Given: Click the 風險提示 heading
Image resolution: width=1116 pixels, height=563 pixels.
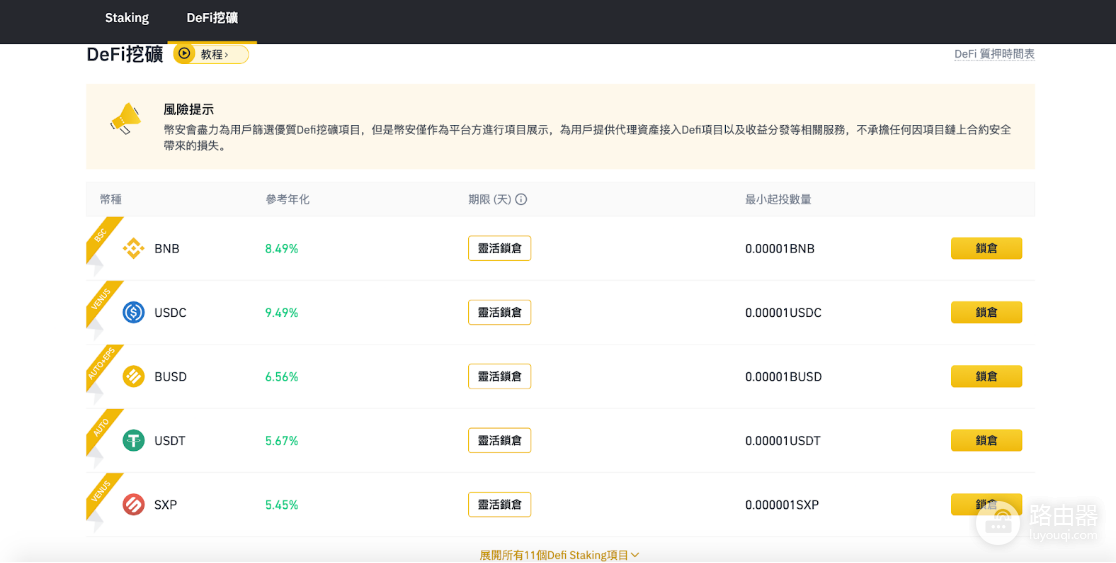Looking at the screenshot, I should tap(189, 110).
